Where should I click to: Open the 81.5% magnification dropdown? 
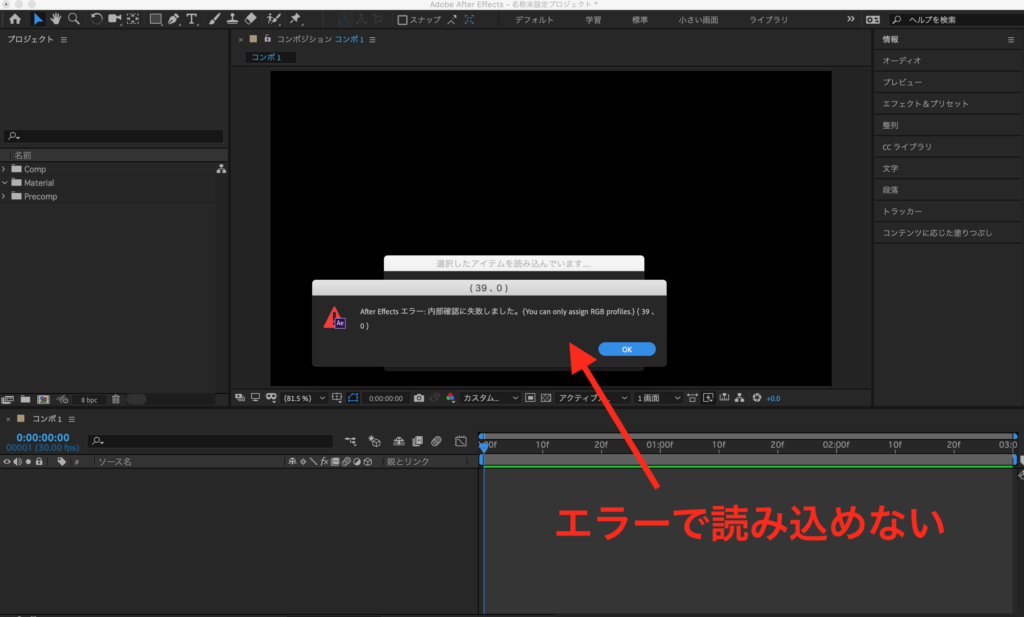click(304, 398)
